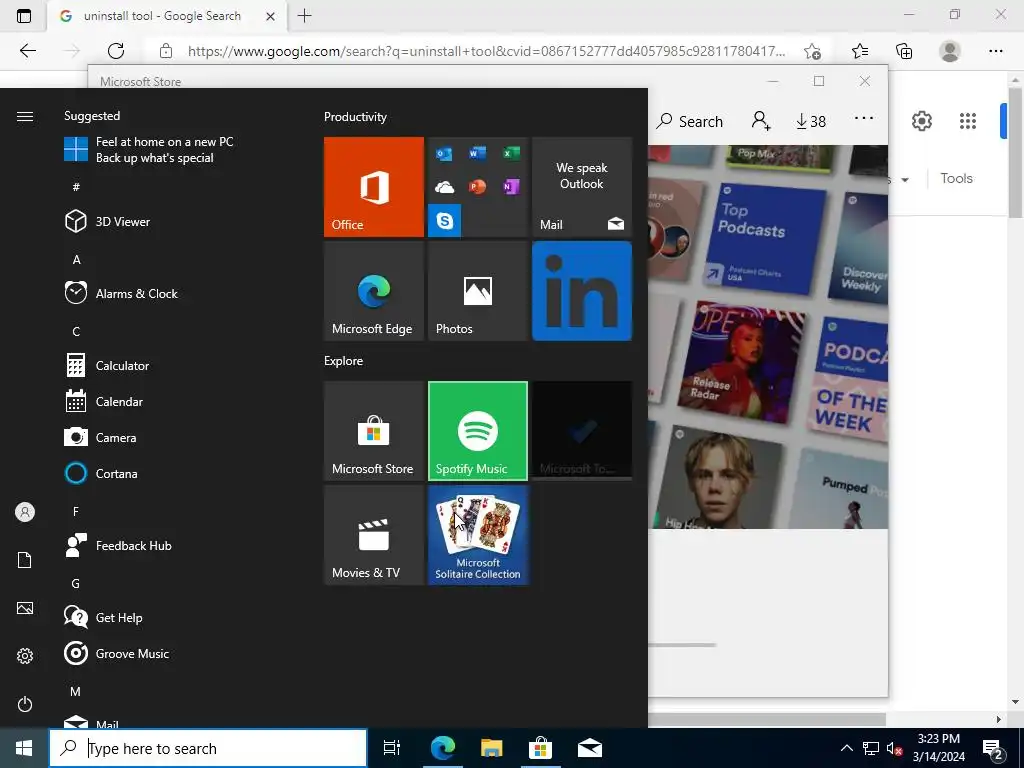Image resolution: width=1024 pixels, height=768 pixels.
Task: Open the Microsoft To Do tile
Action: (582, 431)
